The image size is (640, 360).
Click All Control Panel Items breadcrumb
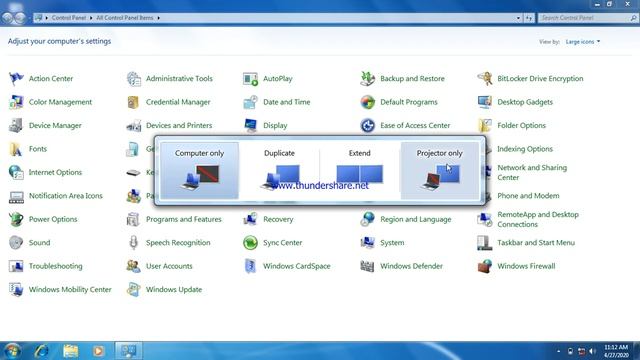click(x=124, y=18)
